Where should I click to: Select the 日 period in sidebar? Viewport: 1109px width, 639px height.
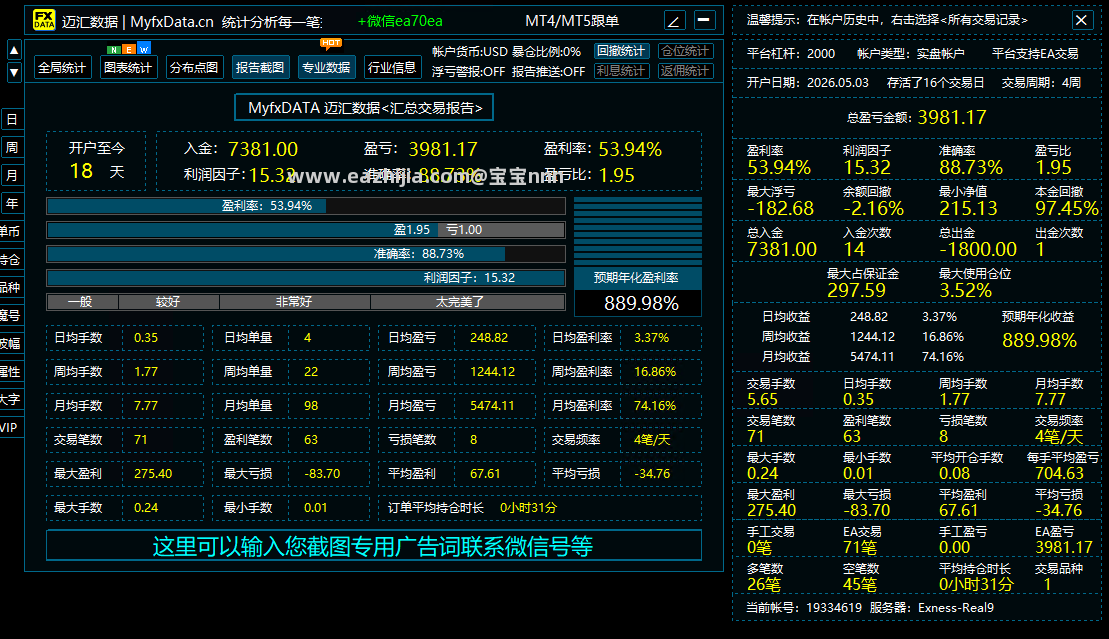coord(12,119)
